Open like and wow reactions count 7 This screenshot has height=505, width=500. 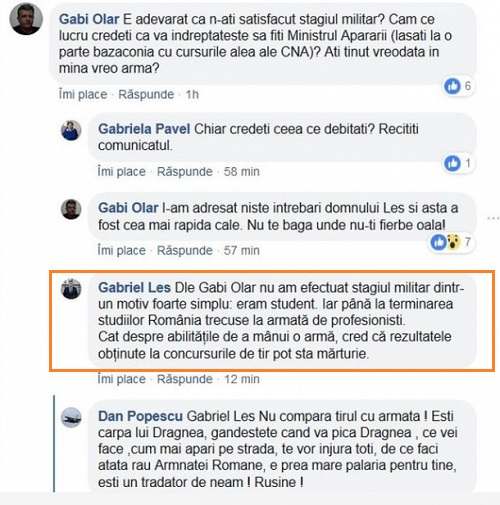tap(451, 242)
